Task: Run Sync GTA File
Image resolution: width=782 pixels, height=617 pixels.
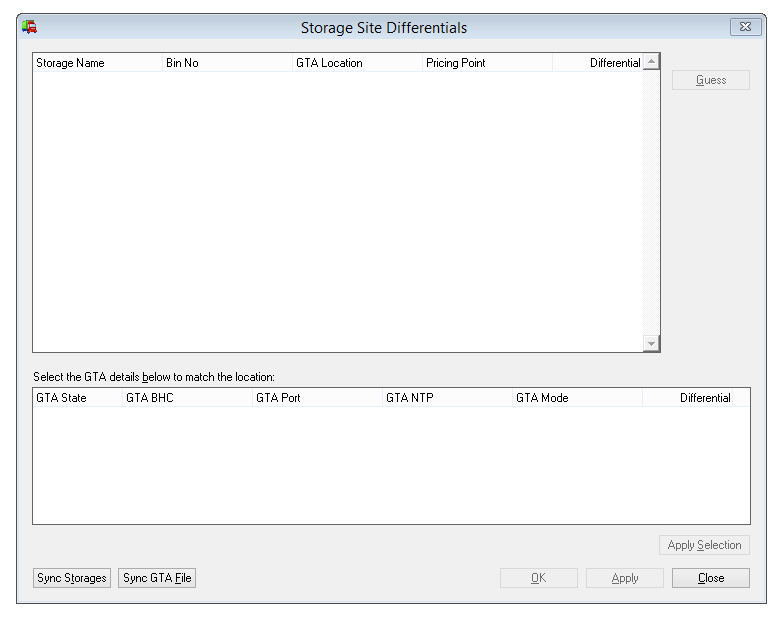Action: click(157, 578)
